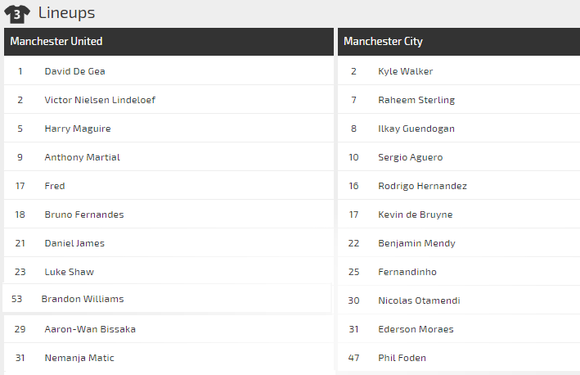Select the Manchester United header

pos(169,41)
